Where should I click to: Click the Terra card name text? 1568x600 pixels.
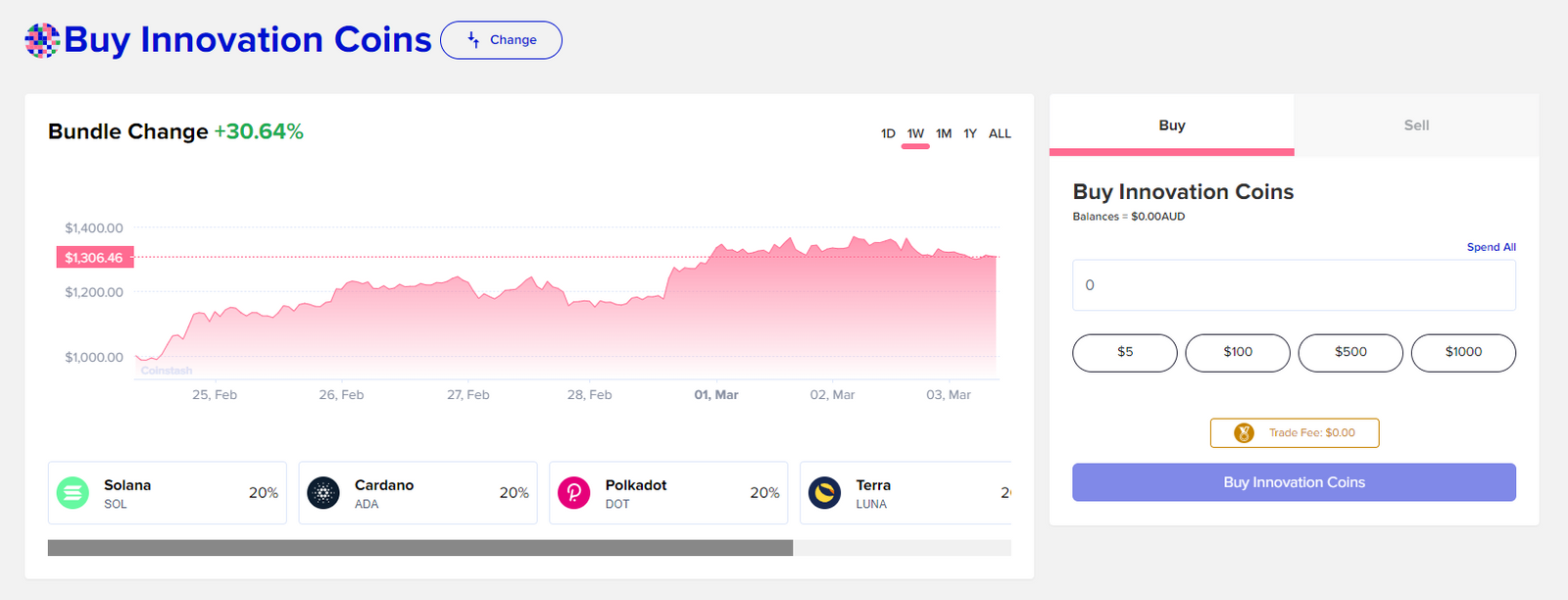pos(873,485)
